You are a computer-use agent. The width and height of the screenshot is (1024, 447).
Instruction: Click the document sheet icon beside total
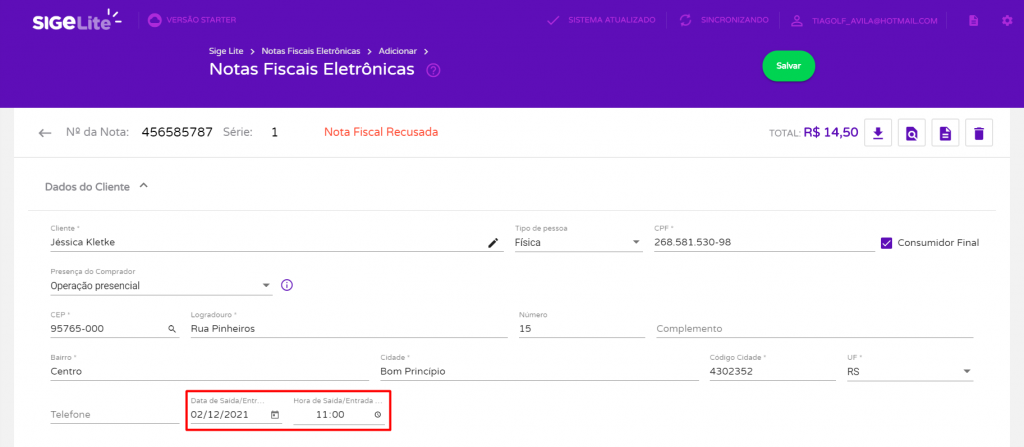pos(945,133)
